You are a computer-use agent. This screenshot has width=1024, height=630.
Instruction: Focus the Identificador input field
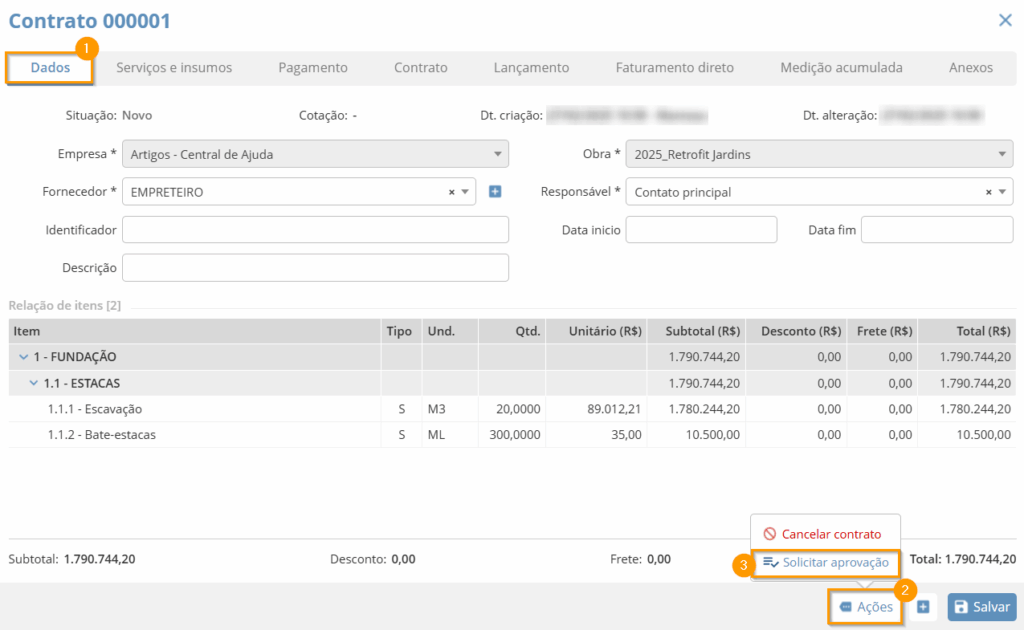[x=315, y=230]
